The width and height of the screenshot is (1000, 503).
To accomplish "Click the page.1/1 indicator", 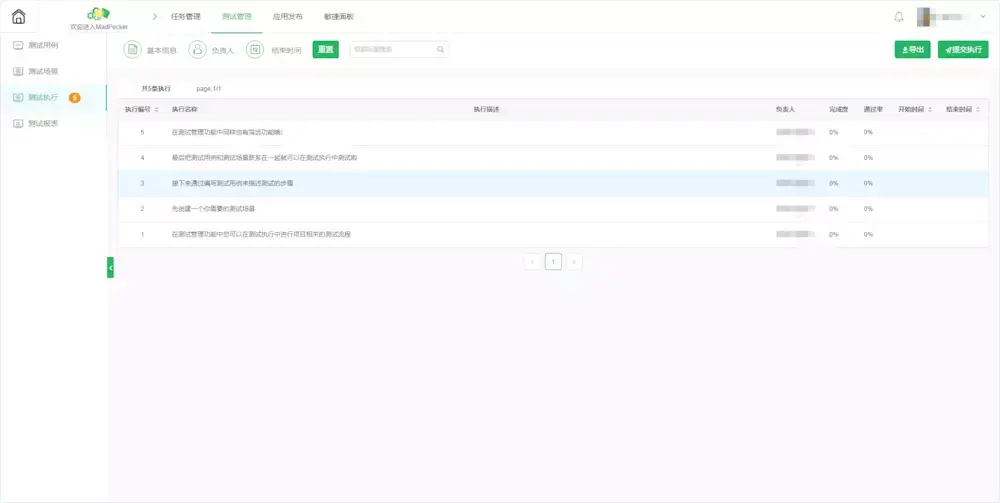I will pos(209,89).
